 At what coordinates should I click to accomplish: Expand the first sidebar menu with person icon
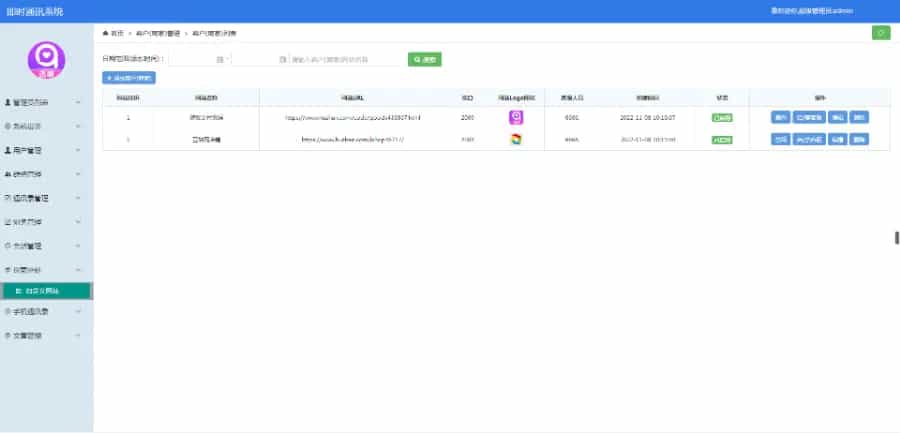[46, 103]
